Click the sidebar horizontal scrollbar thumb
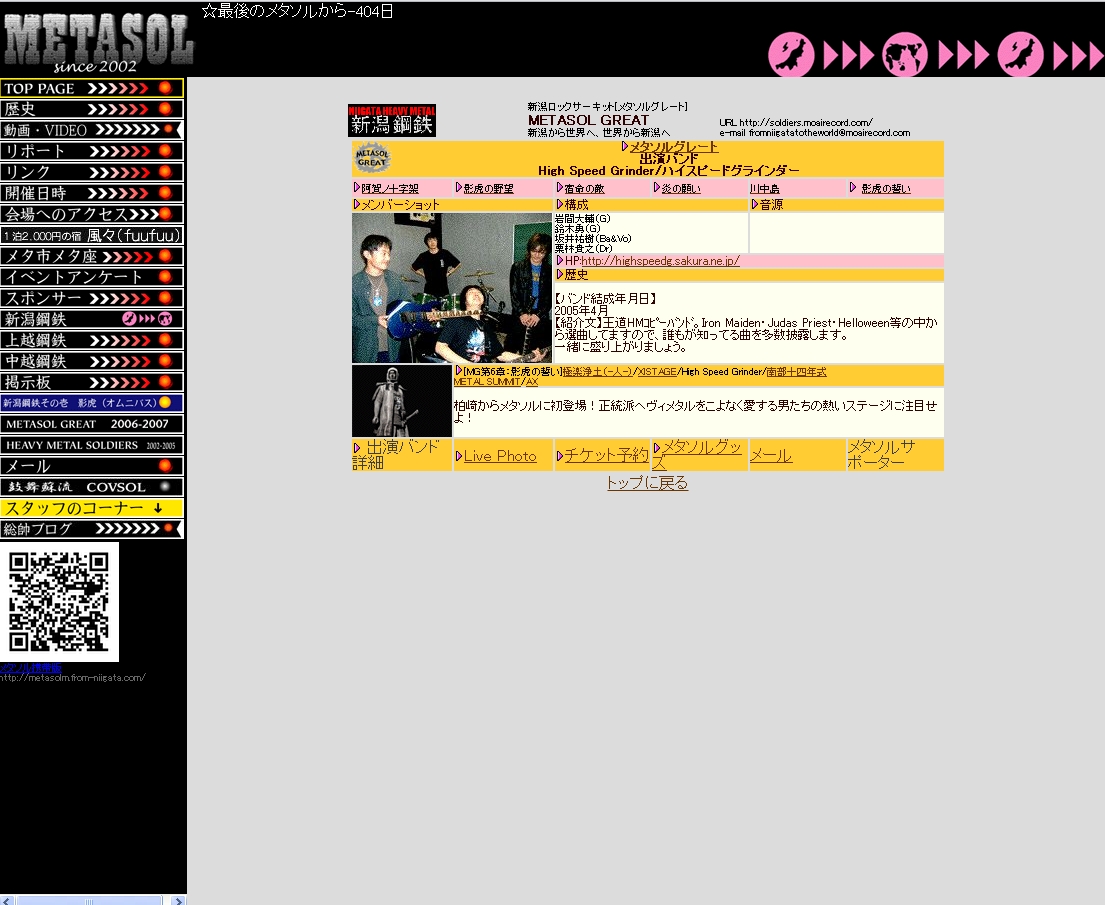 pyautogui.click(x=89, y=900)
